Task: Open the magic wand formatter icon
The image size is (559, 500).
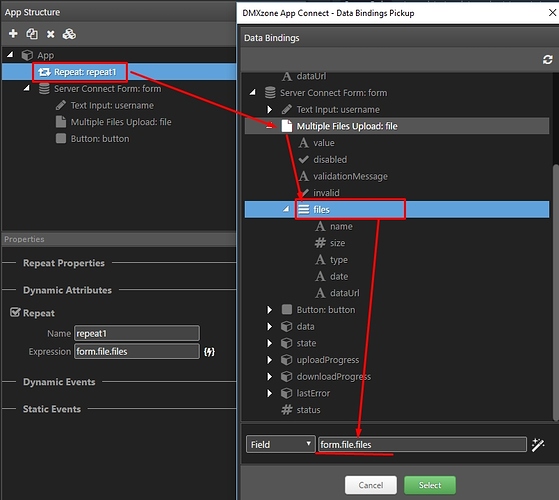Action: coord(538,445)
